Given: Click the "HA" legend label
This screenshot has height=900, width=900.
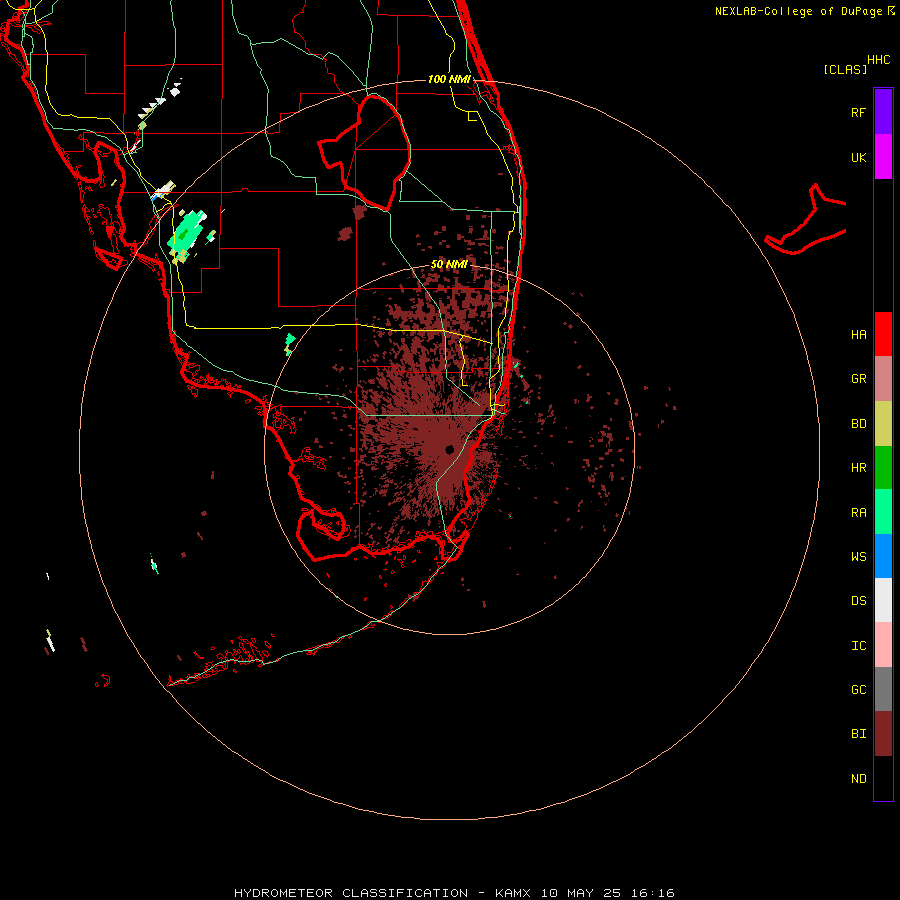Looking at the screenshot, I should click(858, 334).
